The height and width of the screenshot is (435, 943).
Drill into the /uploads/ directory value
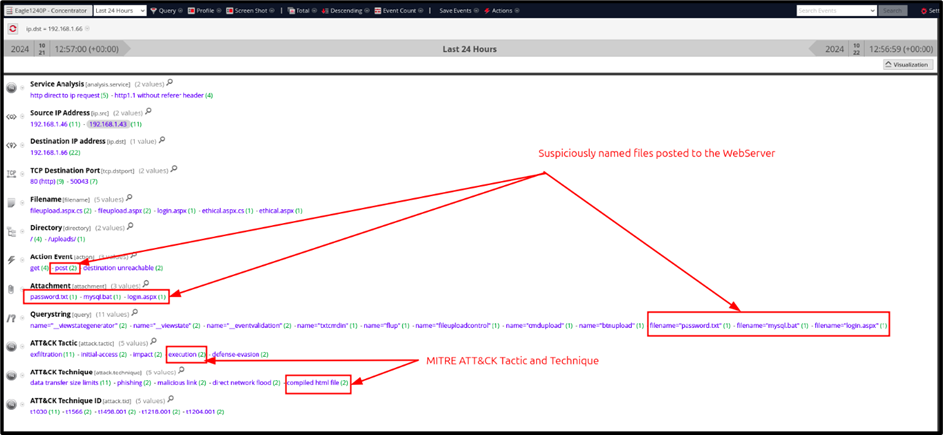click(64, 239)
